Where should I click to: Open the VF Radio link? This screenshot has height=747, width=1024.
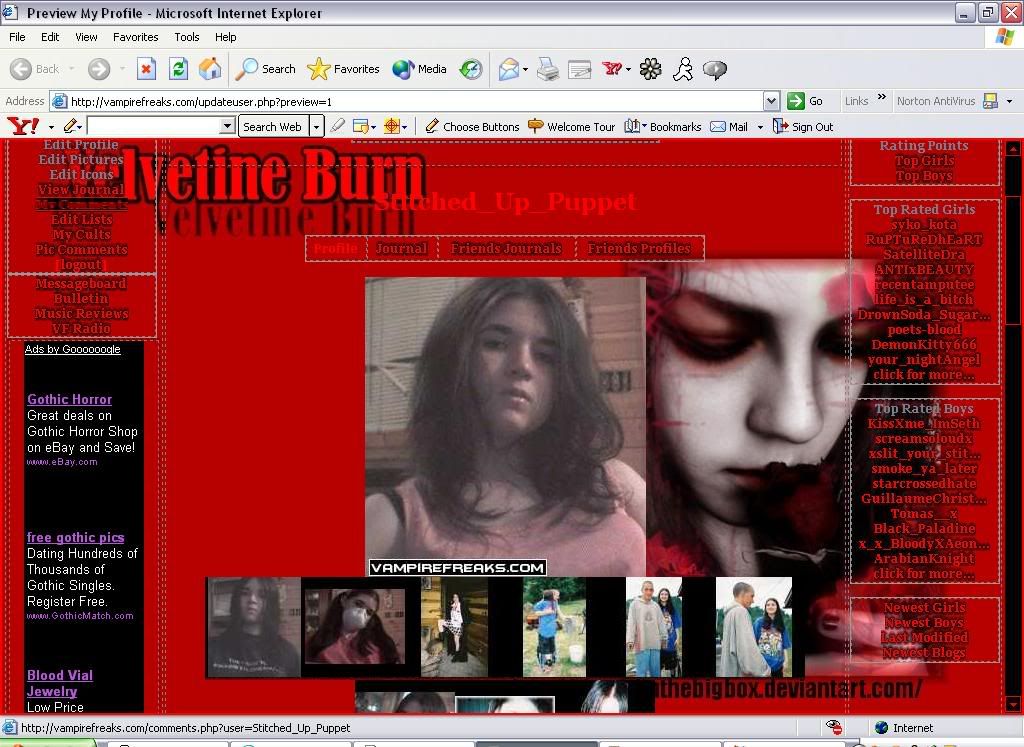[81, 328]
